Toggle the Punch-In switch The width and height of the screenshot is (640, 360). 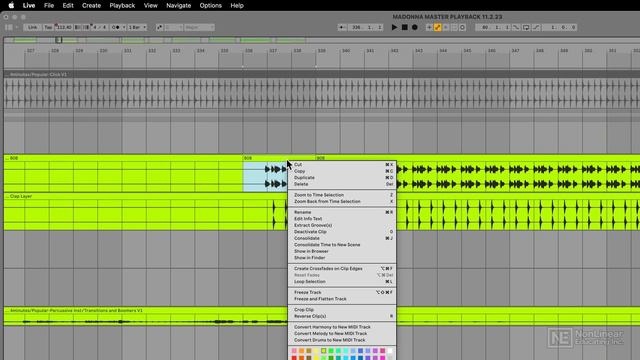pos(516,27)
